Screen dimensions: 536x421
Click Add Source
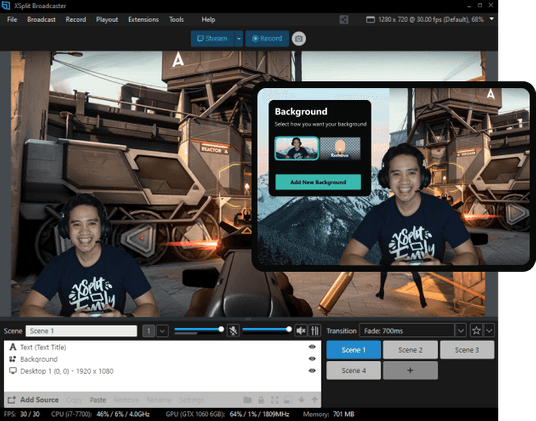(x=33, y=399)
